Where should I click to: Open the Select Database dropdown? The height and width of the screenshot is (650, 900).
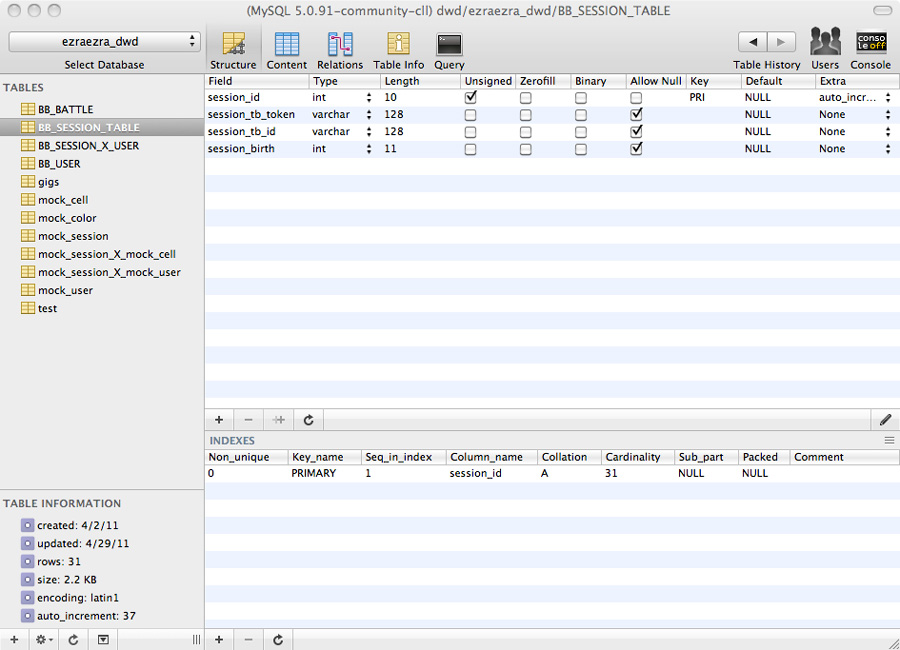[105, 42]
